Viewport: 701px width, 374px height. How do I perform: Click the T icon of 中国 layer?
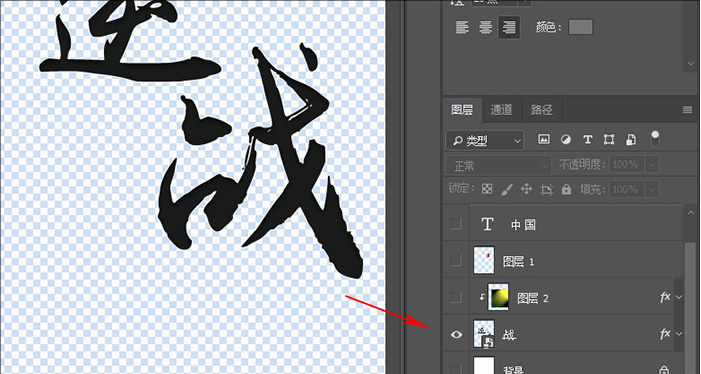click(487, 224)
